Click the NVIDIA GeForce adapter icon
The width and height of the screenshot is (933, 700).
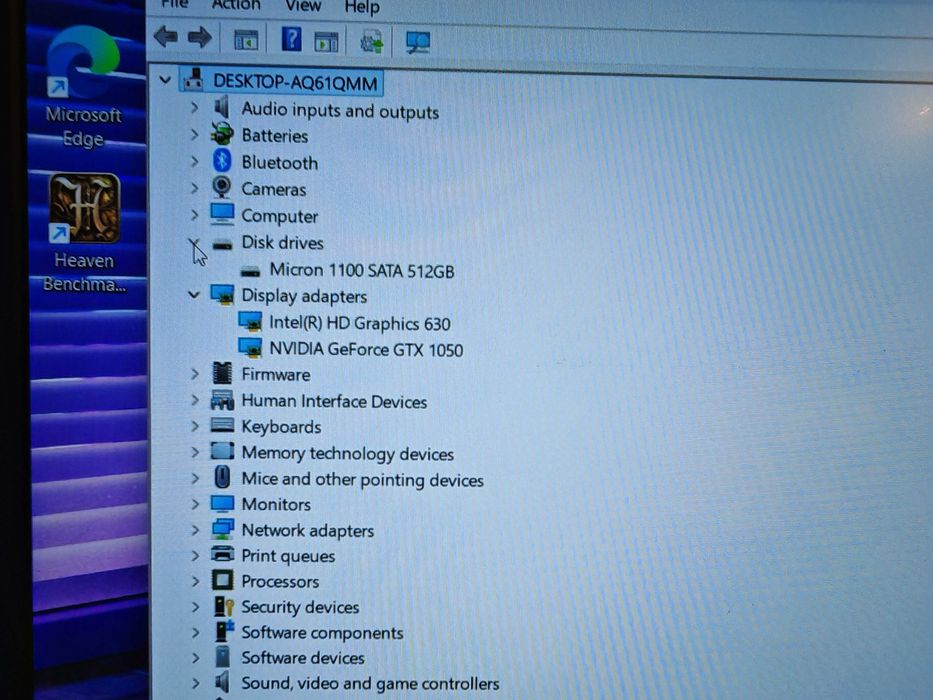pos(250,348)
